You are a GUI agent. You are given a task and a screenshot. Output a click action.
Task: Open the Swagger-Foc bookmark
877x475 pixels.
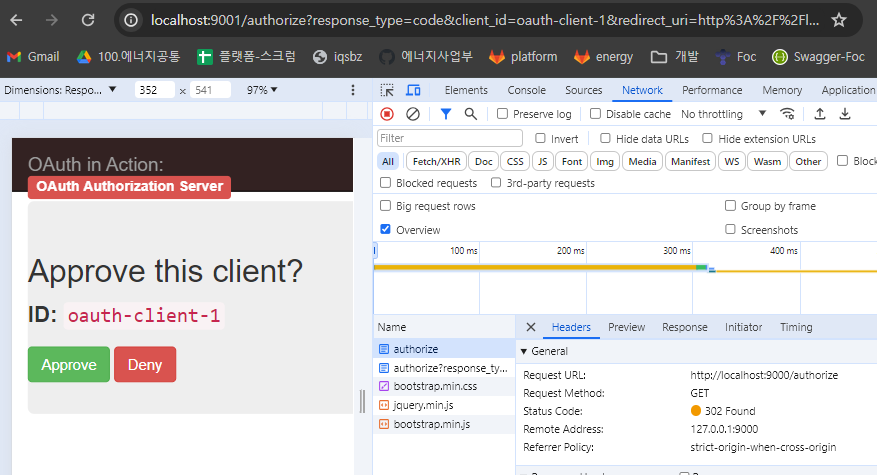(x=818, y=57)
